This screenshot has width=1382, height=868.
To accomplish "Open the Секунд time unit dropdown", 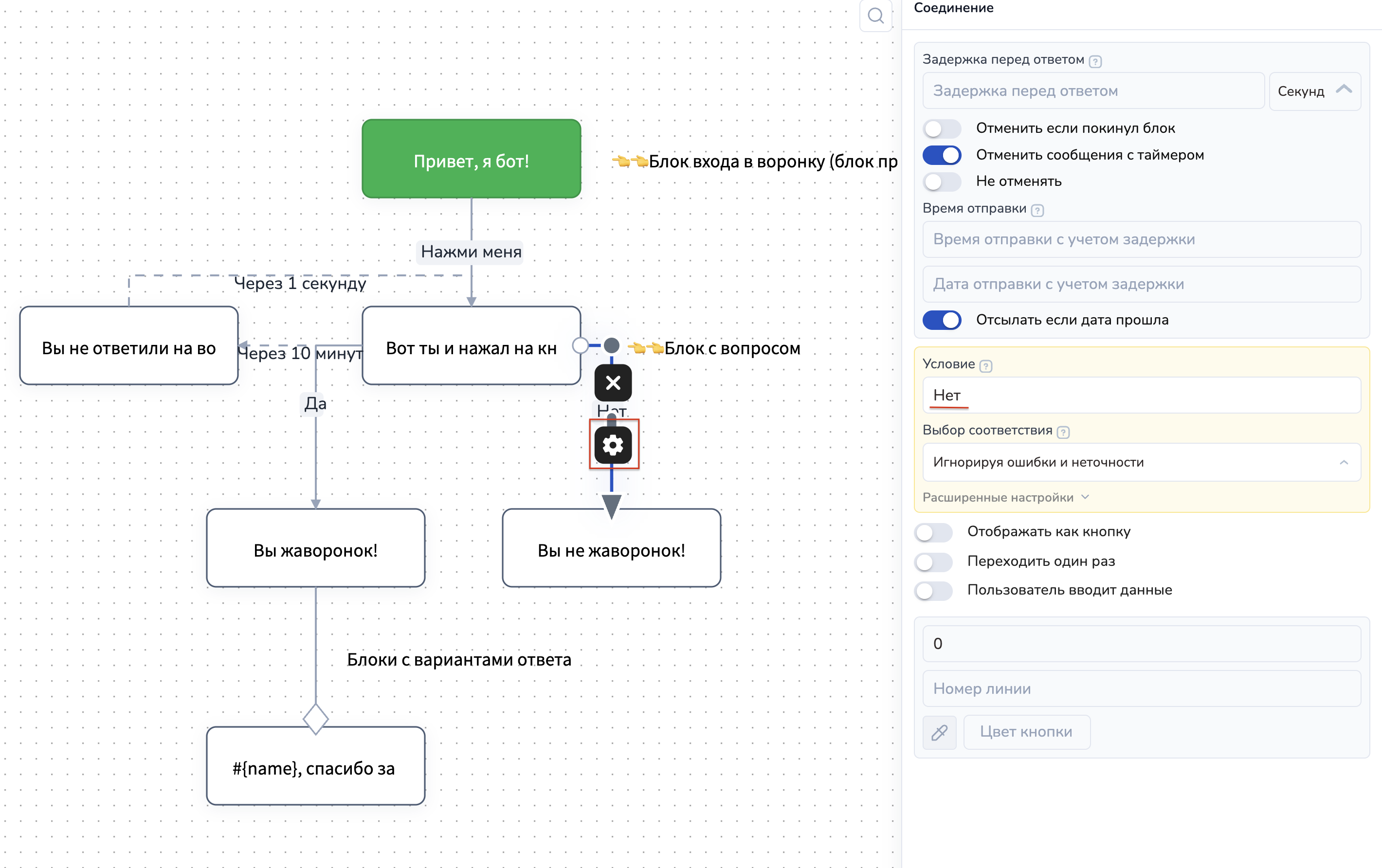I will [x=1314, y=91].
